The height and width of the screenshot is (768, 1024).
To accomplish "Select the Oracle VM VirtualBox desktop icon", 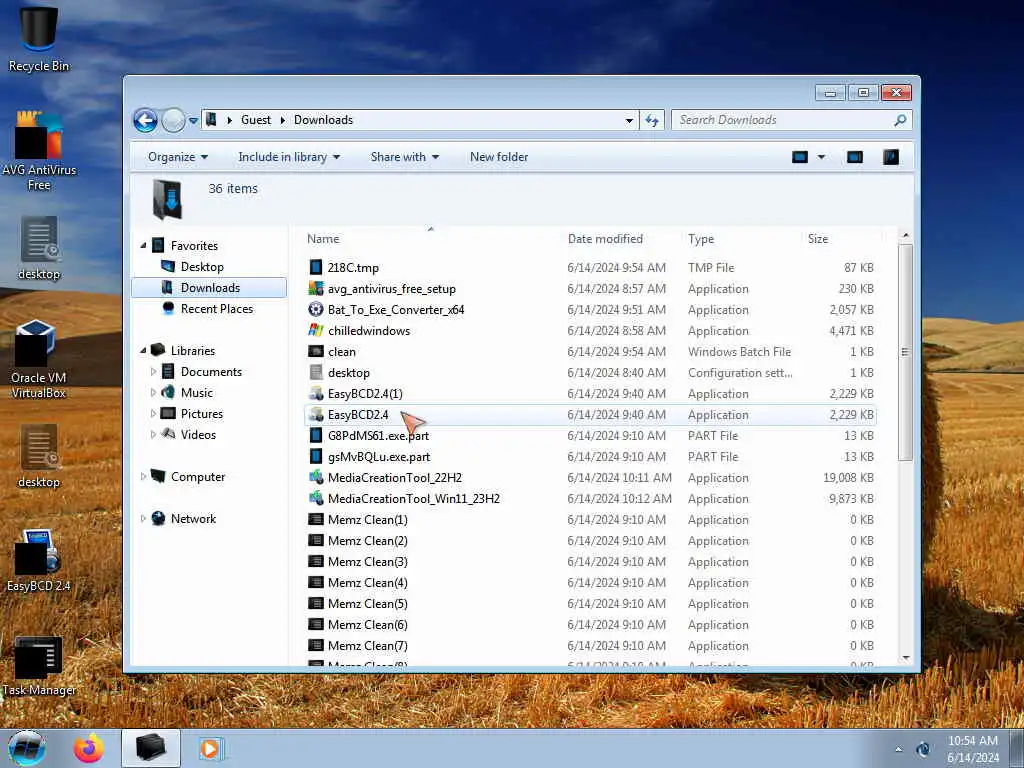I will pyautogui.click(x=38, y=359).
